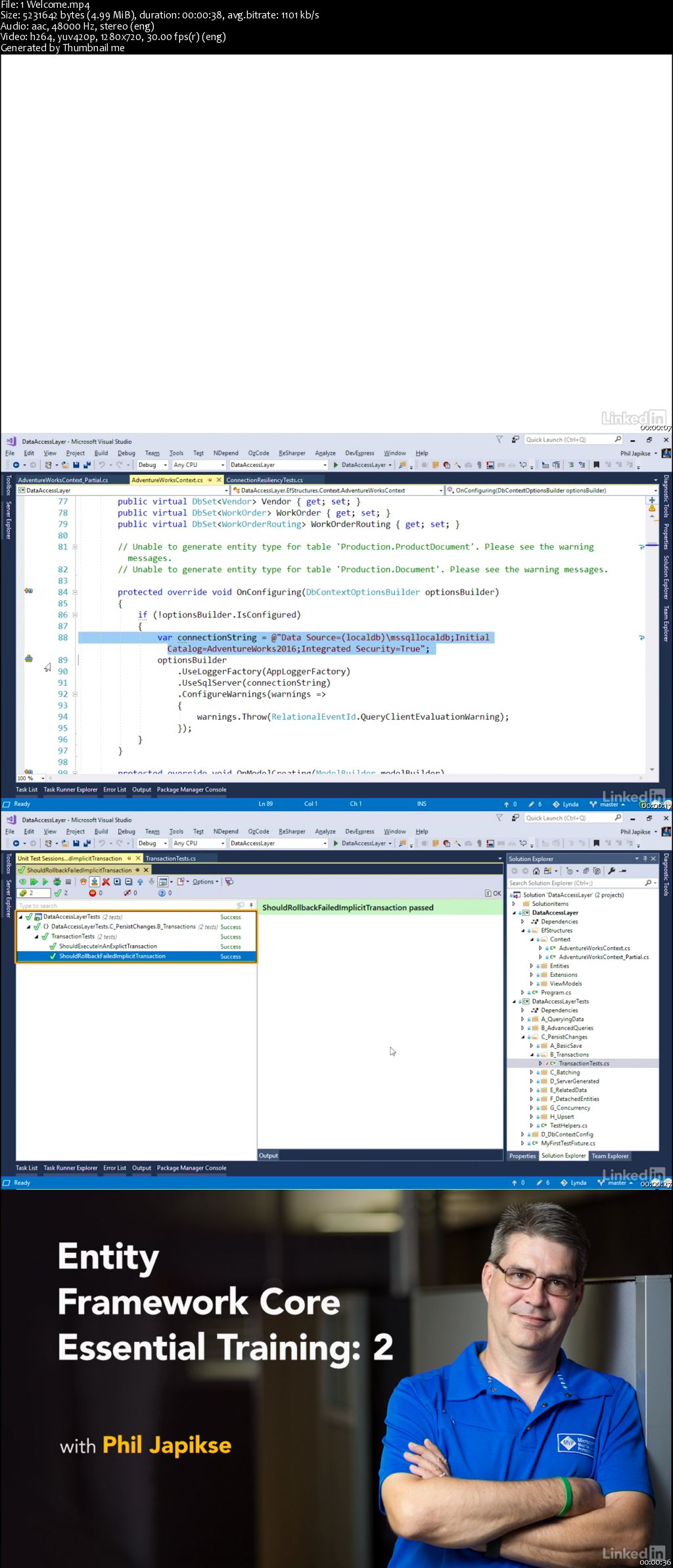
Task: Open Error List tab in the test session window
Action: click(114, 1168)
